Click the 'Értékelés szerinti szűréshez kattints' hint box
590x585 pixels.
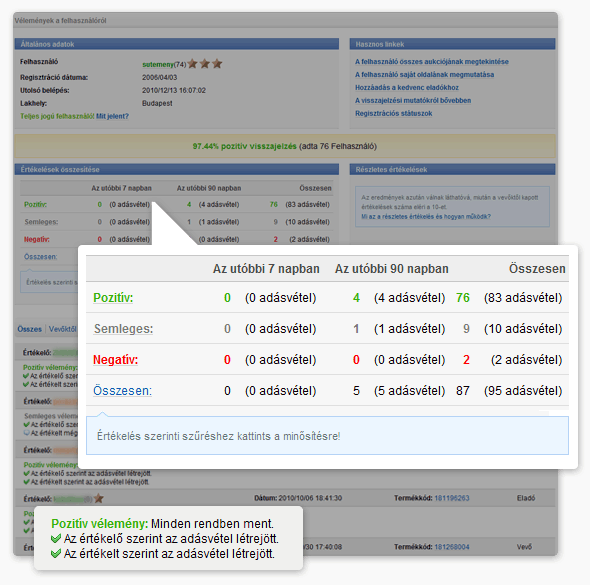[x=327, y=436]
